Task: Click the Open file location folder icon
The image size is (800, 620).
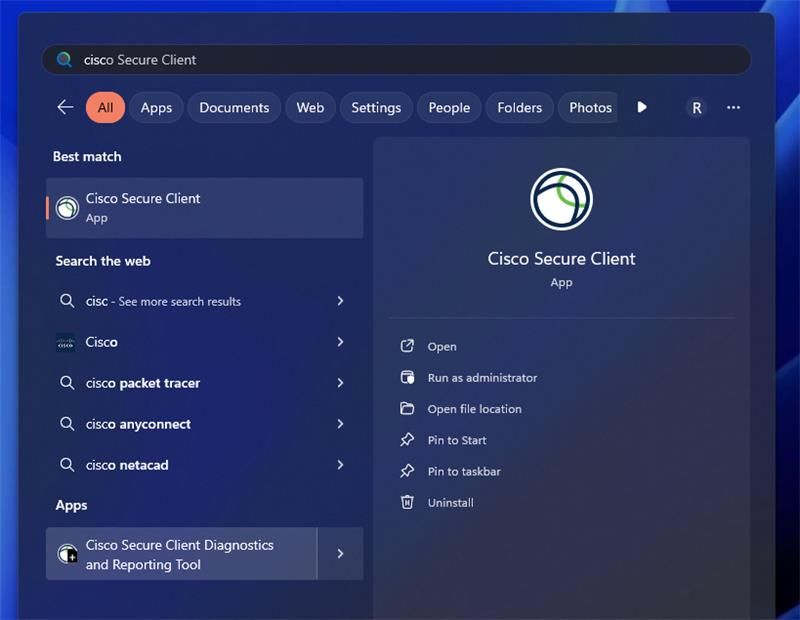Action: (407, 409)
